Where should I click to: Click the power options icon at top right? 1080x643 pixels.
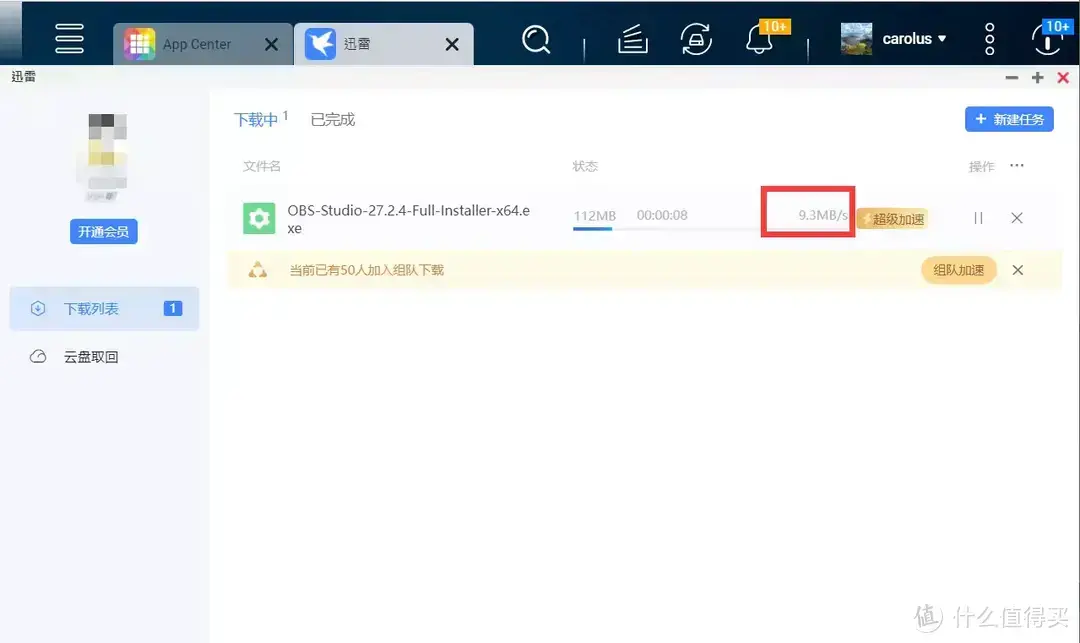pos(1046,40)
